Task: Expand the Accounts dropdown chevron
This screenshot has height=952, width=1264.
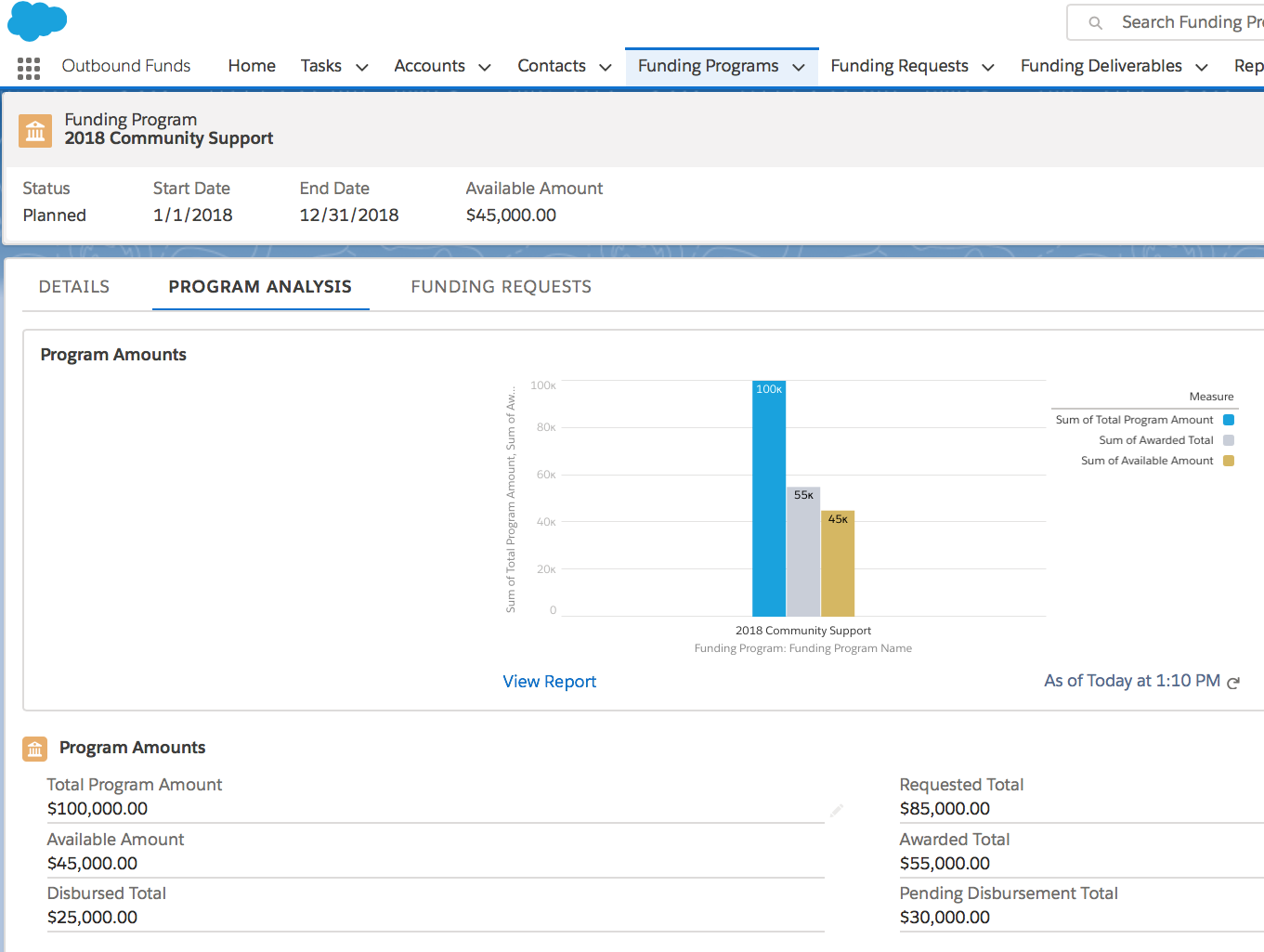Action: pos(485,67)
